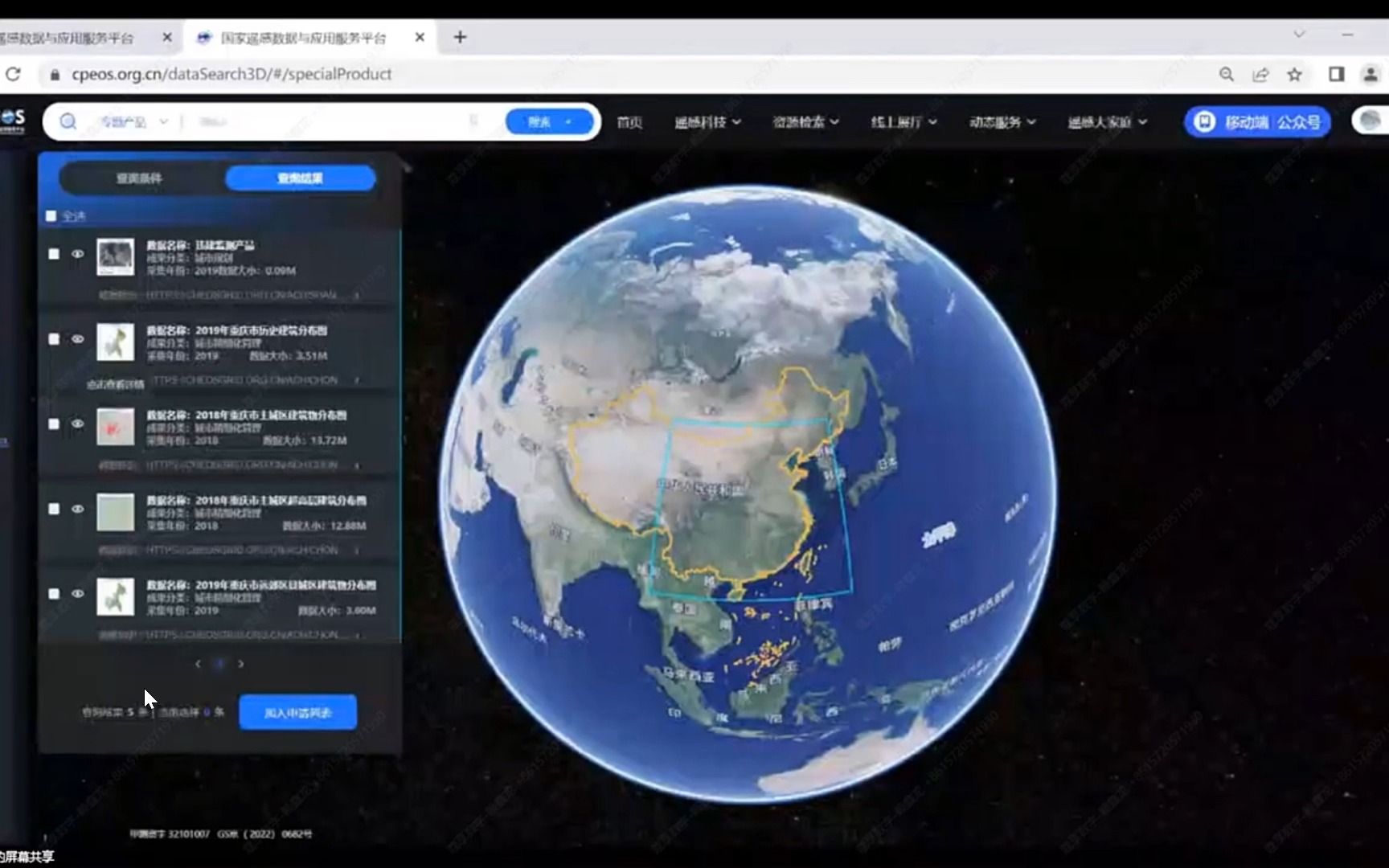Image resolution: width=1389 pixels, height=868 pixels.
Task: Click the padlock site info icon
Action: click(55, 74)
